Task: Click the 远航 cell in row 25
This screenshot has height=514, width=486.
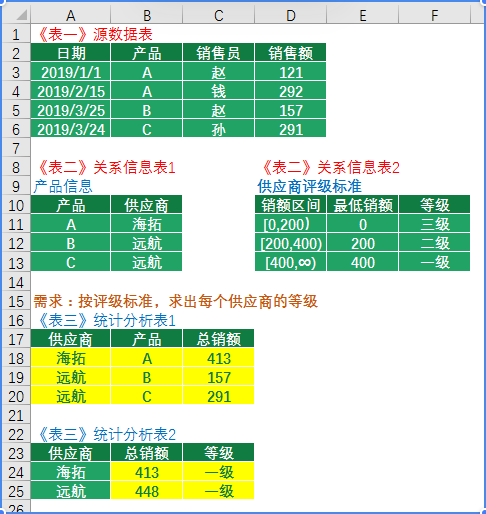Action: click(70, 491)
